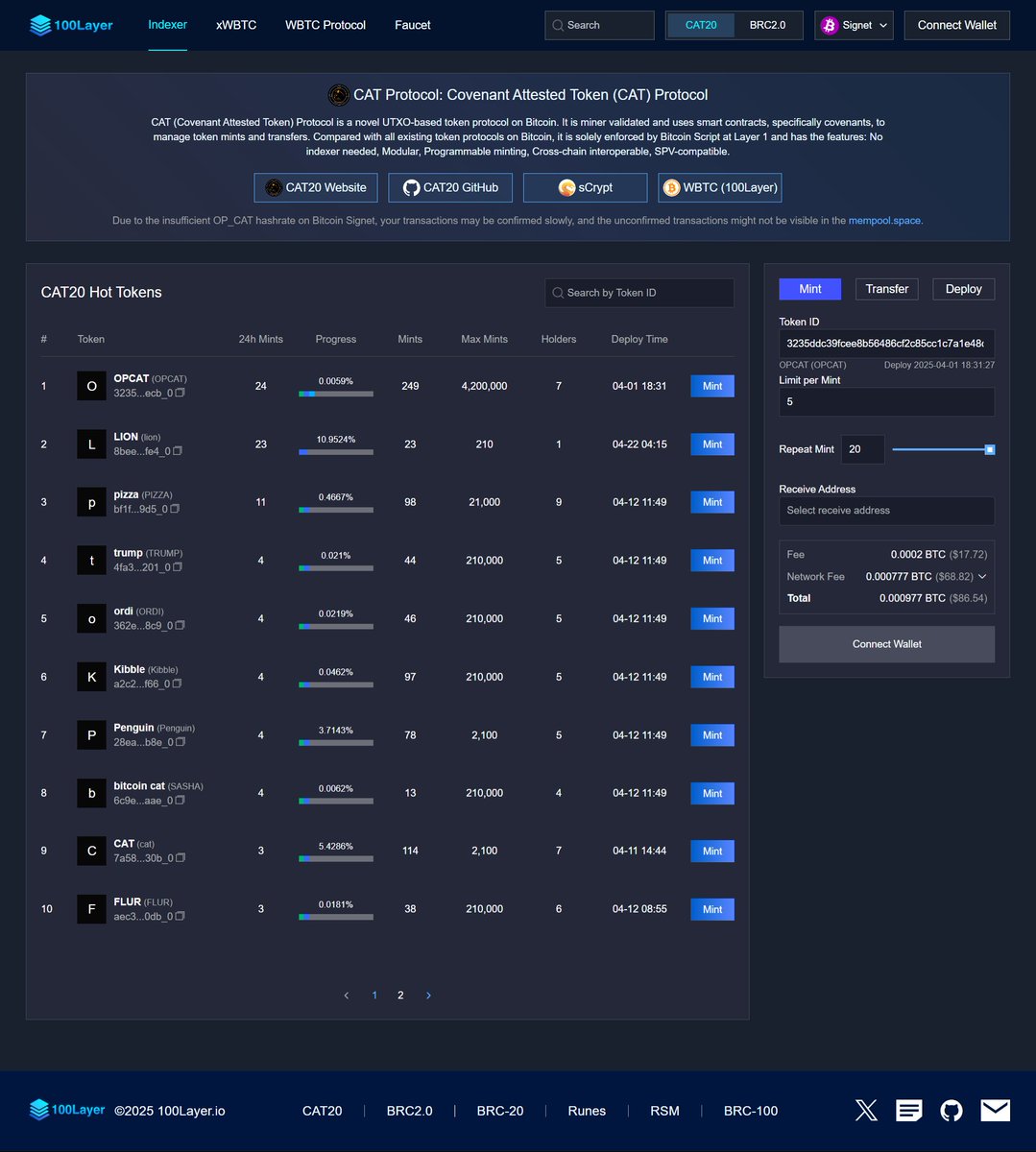Open WBTC (100Layer) button
The image size is (1036, 1152).
click(x=720, y=187)
